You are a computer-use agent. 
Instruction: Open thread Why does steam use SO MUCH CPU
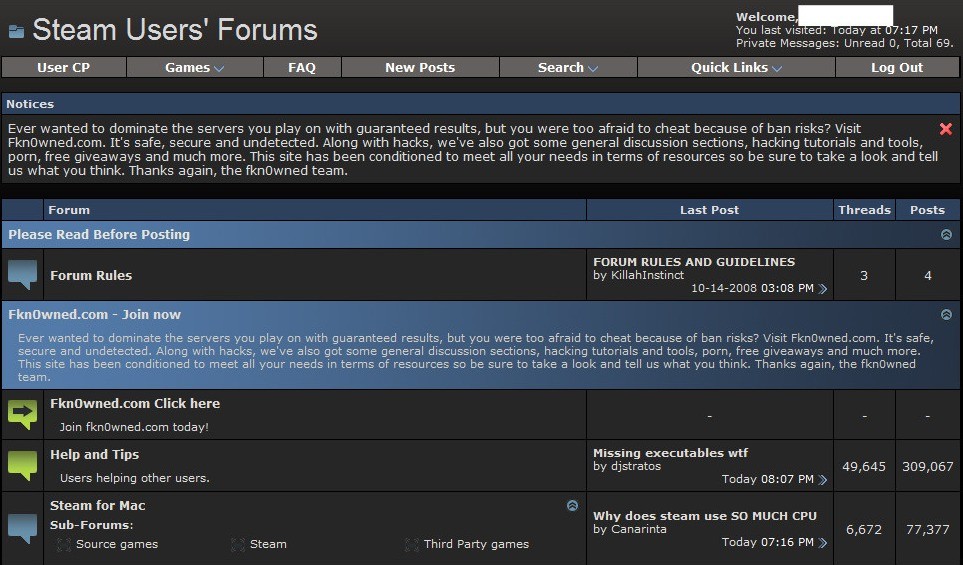[x=705, y=516]
